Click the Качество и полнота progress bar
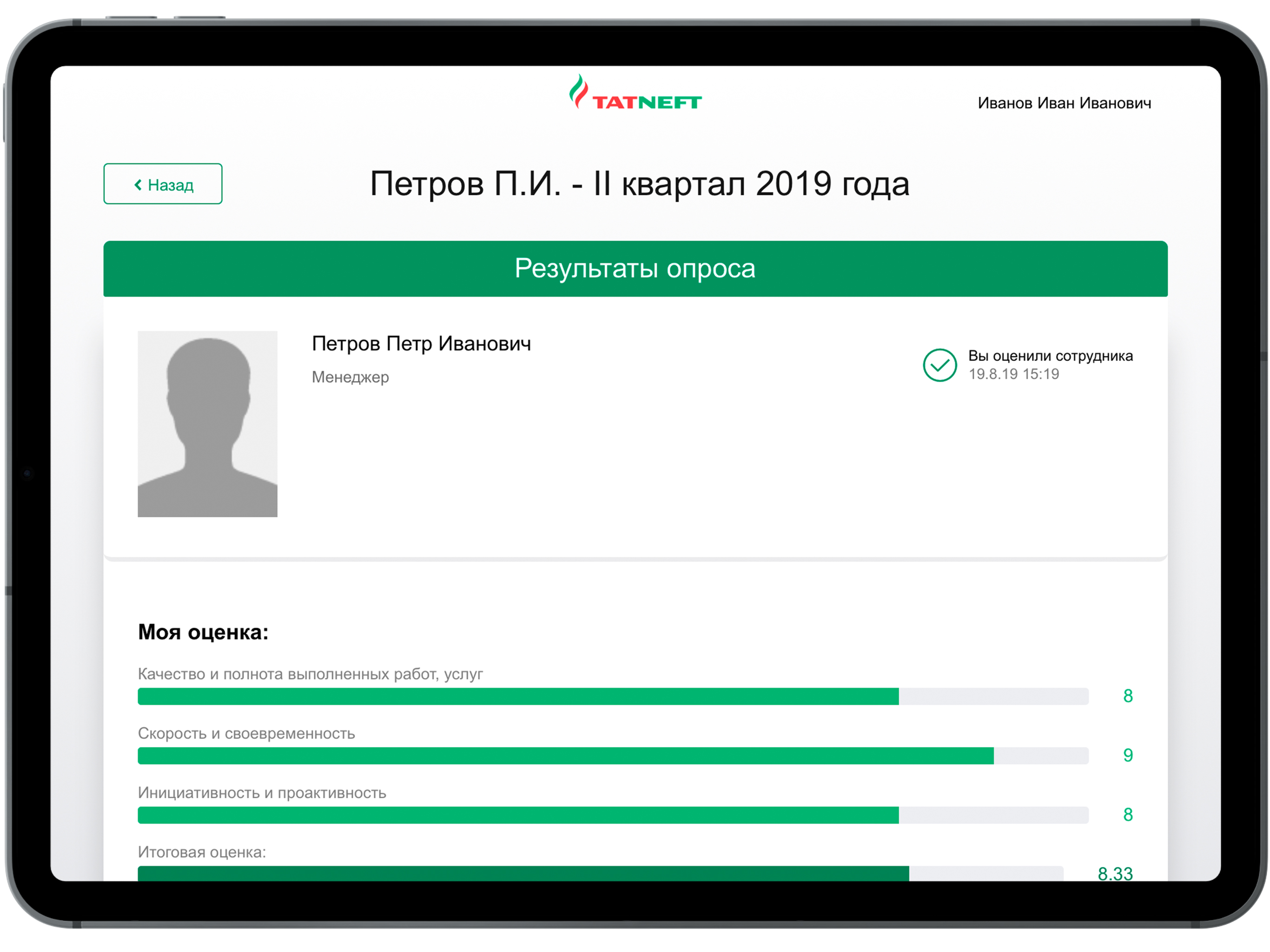This screenshot has width=1270, height=952. point(613,696)
